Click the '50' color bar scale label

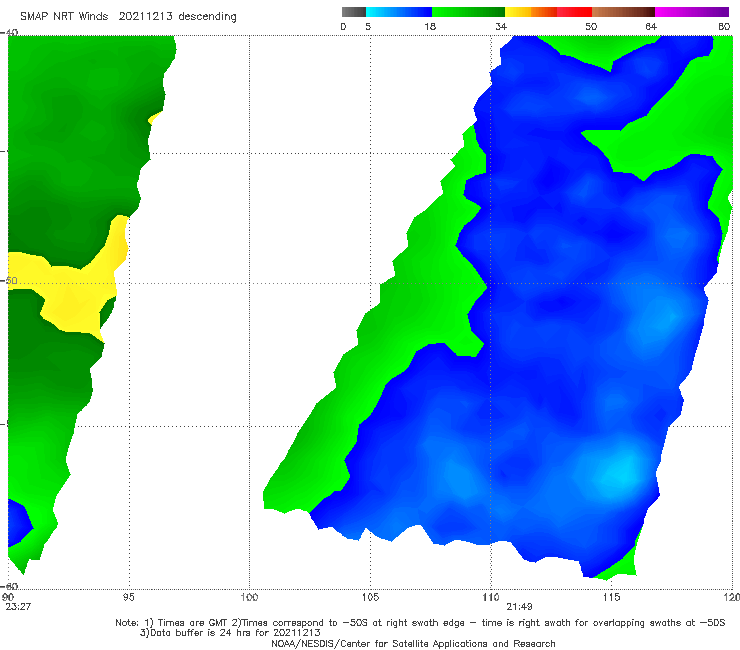tap(591, 27)
